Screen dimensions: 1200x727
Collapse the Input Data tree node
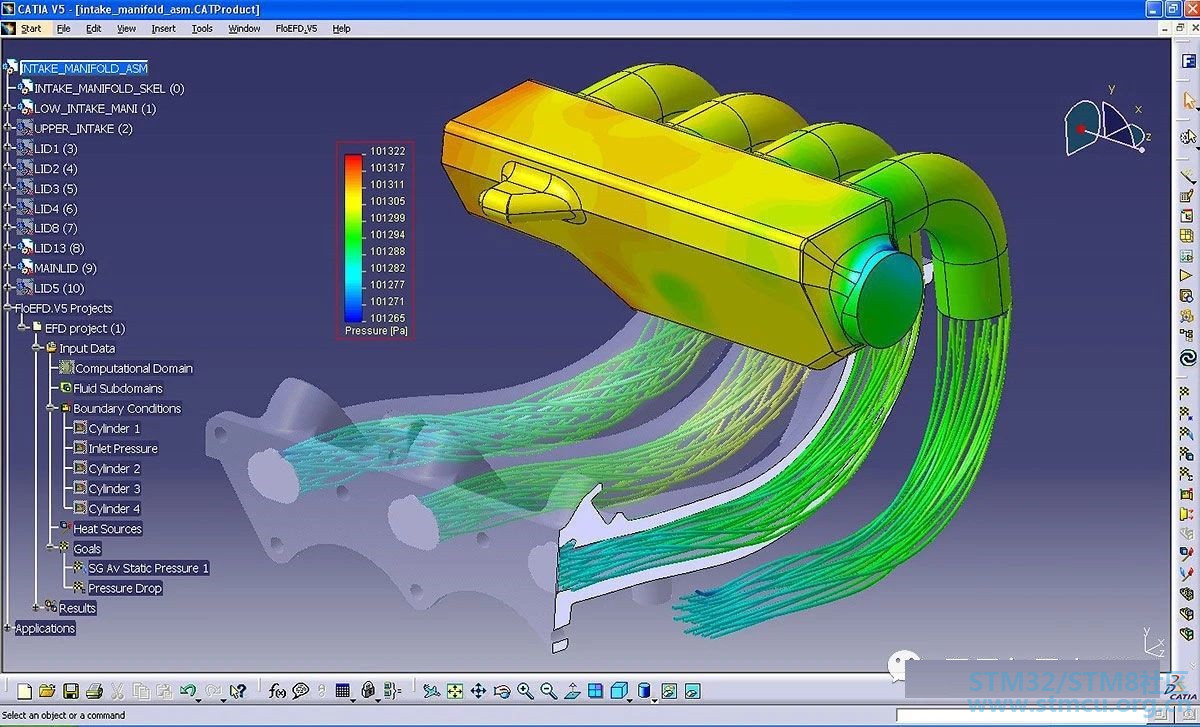pyautogui.click(x=36, y=348)
